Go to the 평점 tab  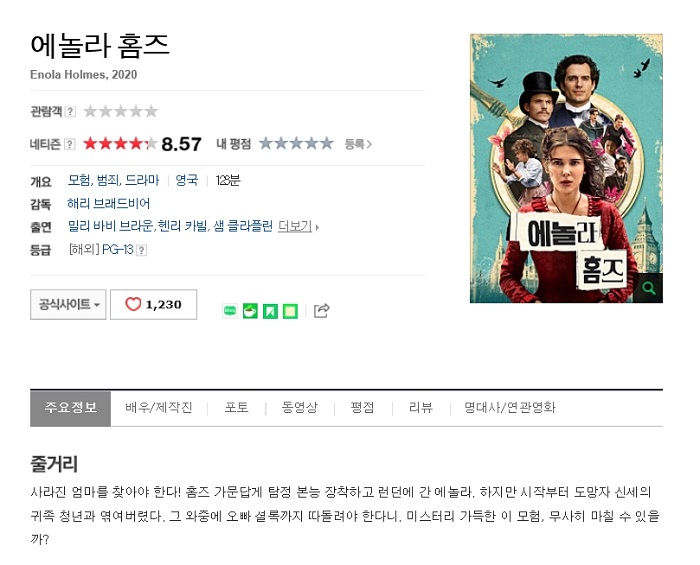tap(362, 407)
